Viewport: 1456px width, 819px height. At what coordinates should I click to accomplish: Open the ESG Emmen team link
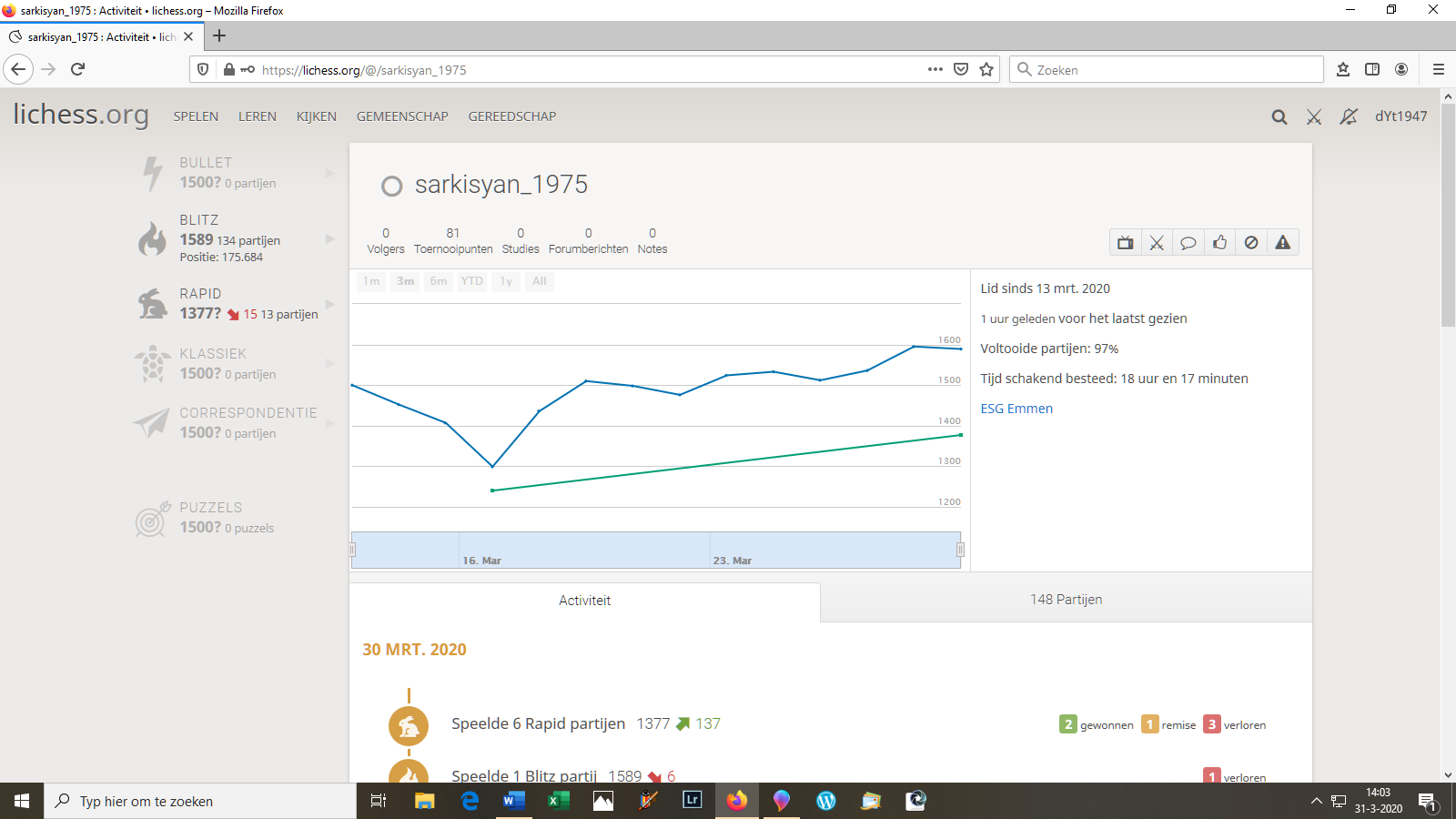coord(1016,409)
